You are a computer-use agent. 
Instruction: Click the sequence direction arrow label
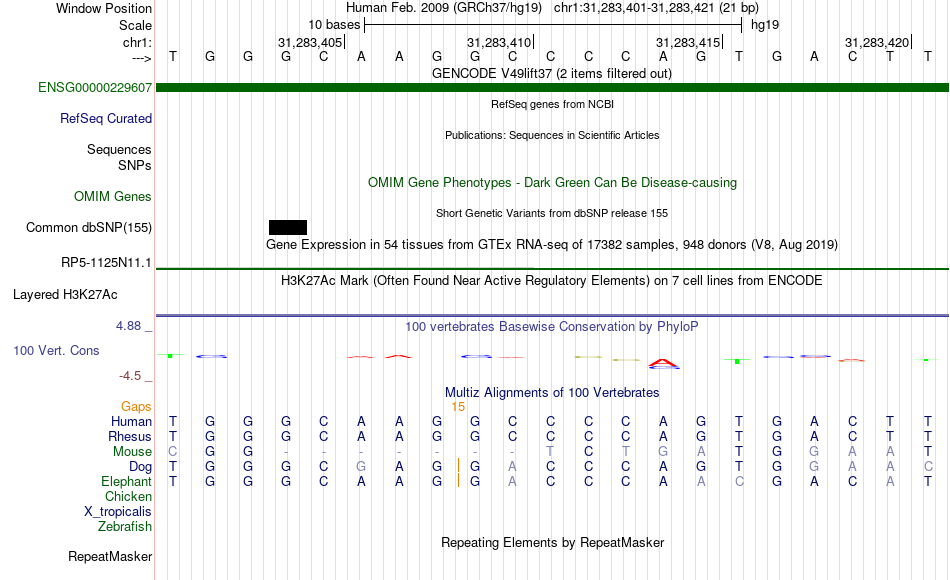coord(141,58)
